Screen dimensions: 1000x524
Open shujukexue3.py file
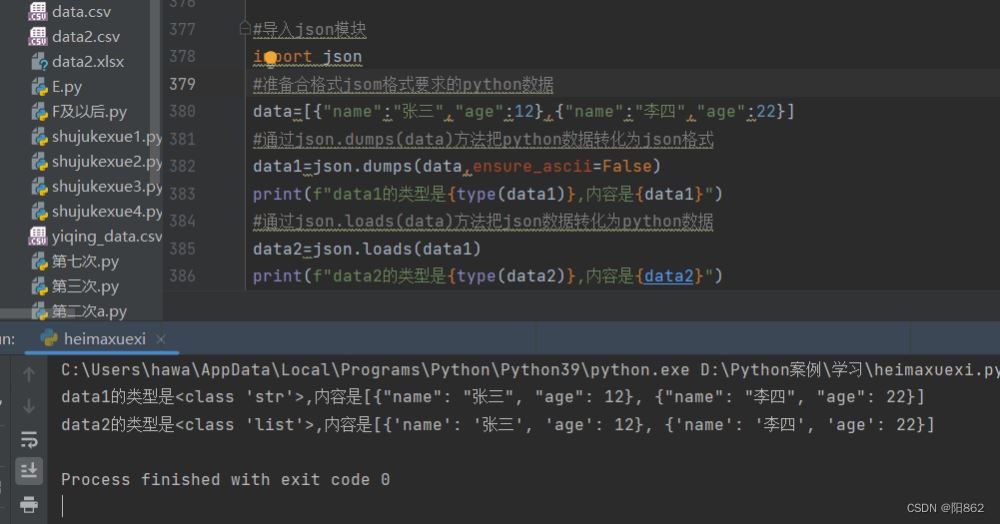point(107,186)
